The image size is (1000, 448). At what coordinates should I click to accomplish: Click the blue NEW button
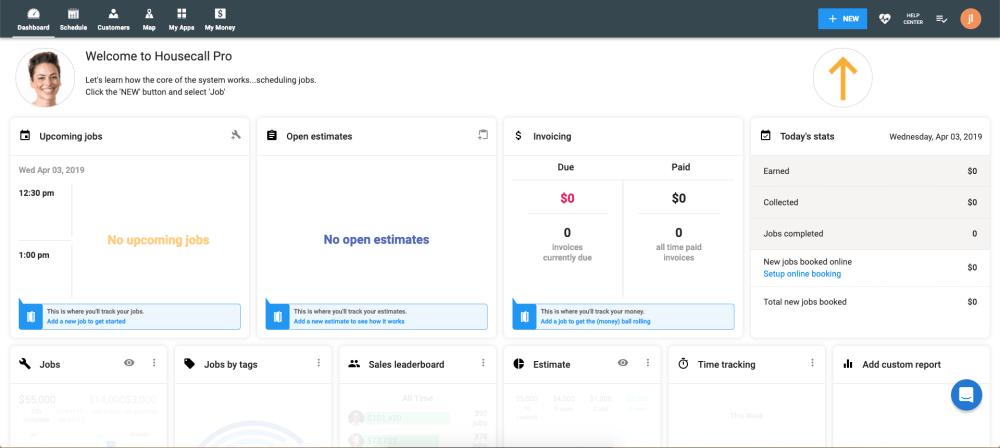click(843, 19)
